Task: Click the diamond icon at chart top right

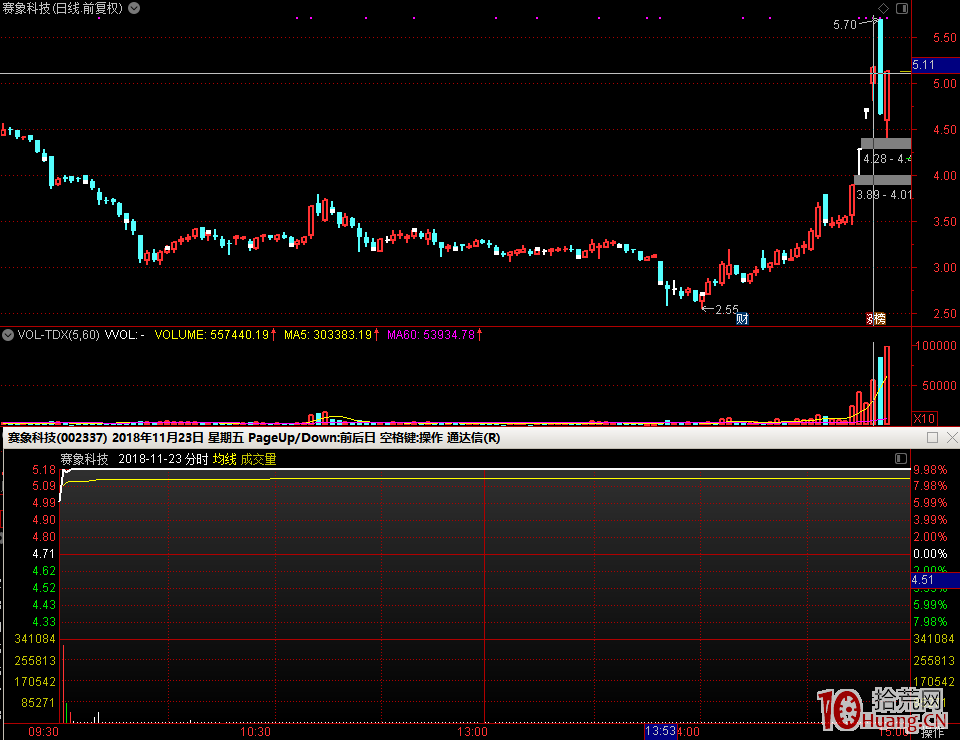Action: [883, 8]
